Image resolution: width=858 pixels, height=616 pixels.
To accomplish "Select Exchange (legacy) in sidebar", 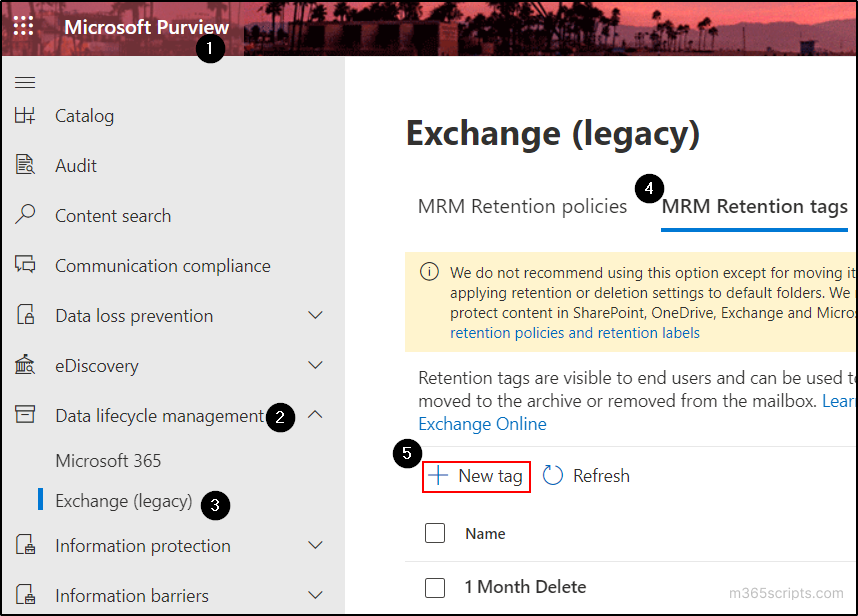I will 124,501.
